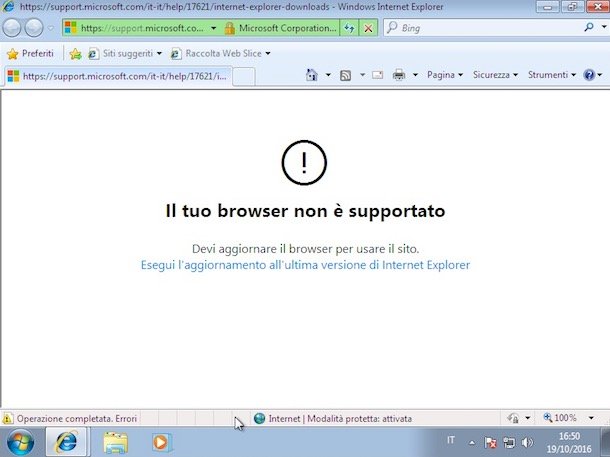Open the Preferiti favorites panel

pos(30,53)
